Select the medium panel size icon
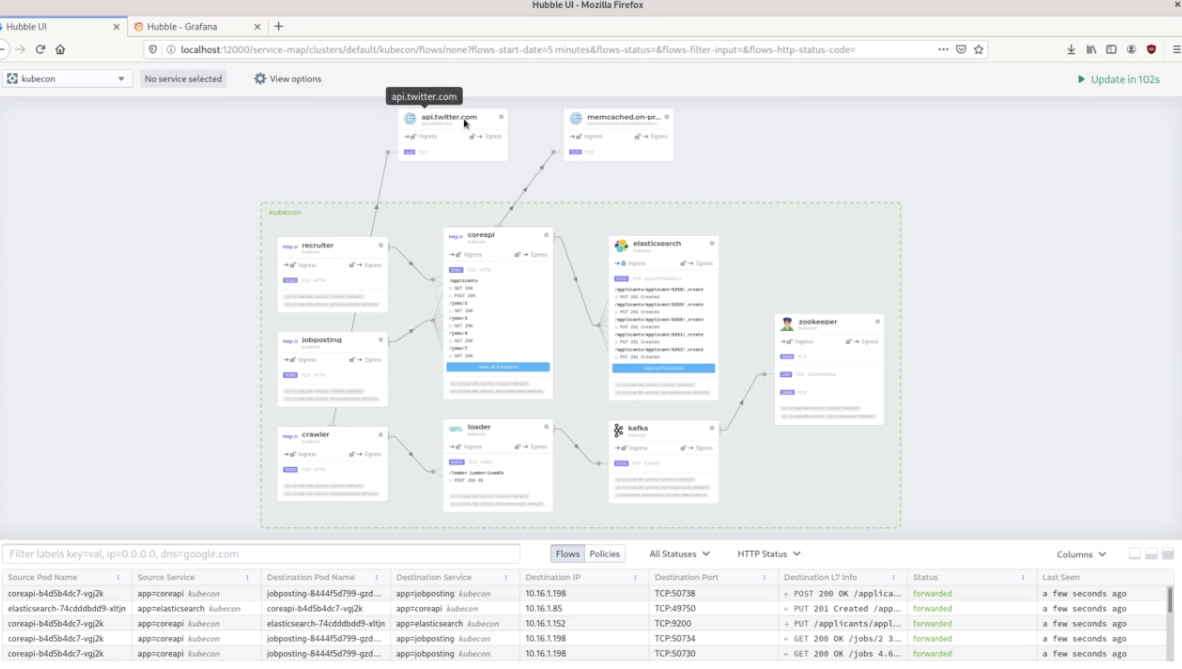 [1151, 554]
